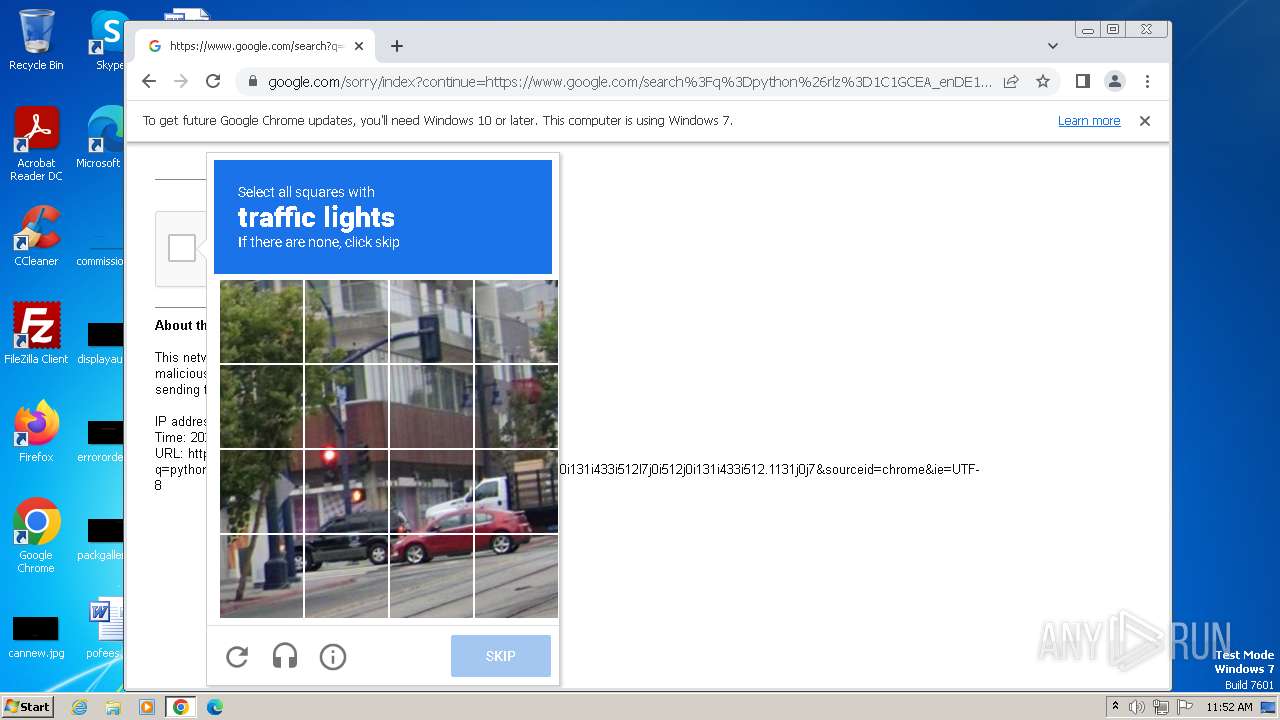Click the SKIP button
1280x720 pixels.
501,656
